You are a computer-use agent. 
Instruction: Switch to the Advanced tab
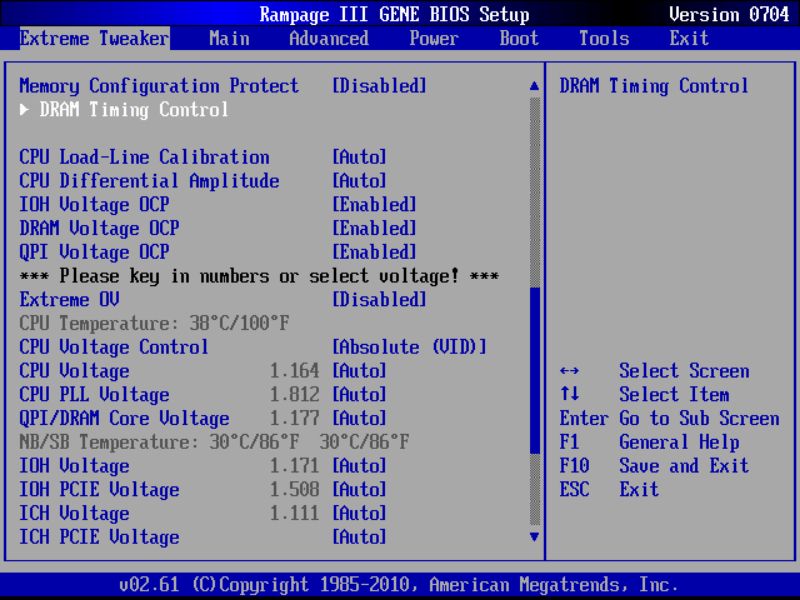tap(329, 38)
